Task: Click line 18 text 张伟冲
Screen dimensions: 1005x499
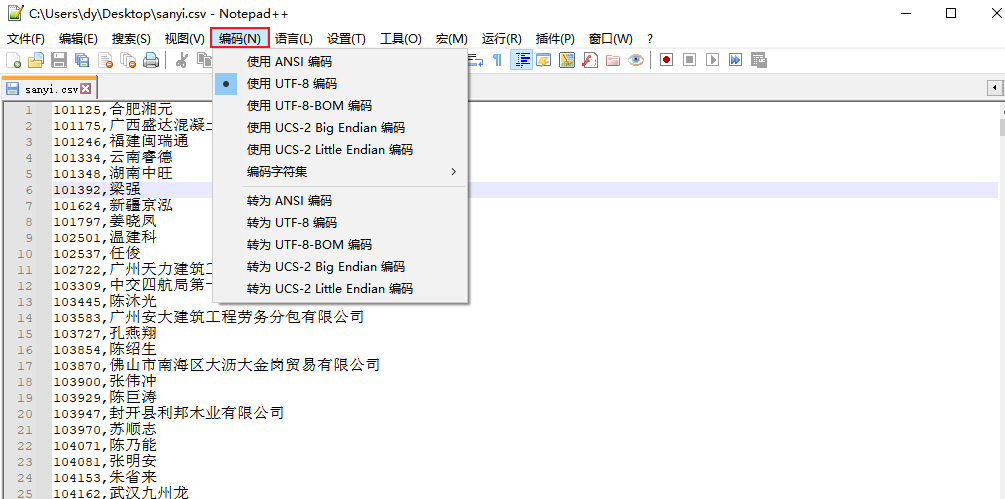Action: click(133, 381)
